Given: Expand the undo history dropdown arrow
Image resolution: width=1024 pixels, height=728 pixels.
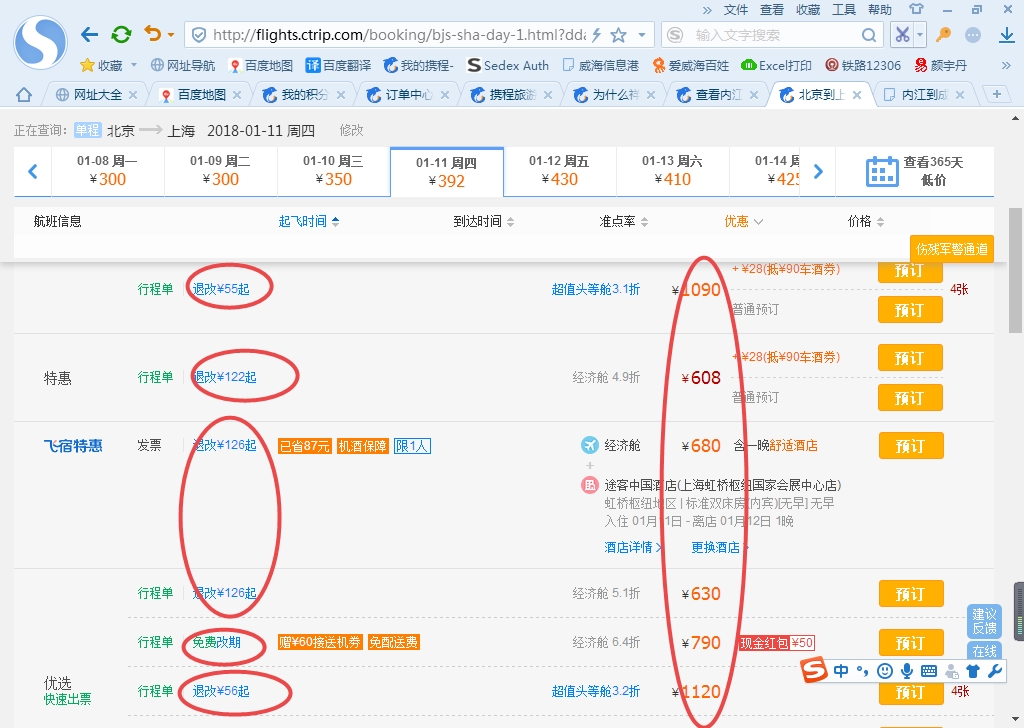Looking at the screenshot, I should click(x=171, y=35).
